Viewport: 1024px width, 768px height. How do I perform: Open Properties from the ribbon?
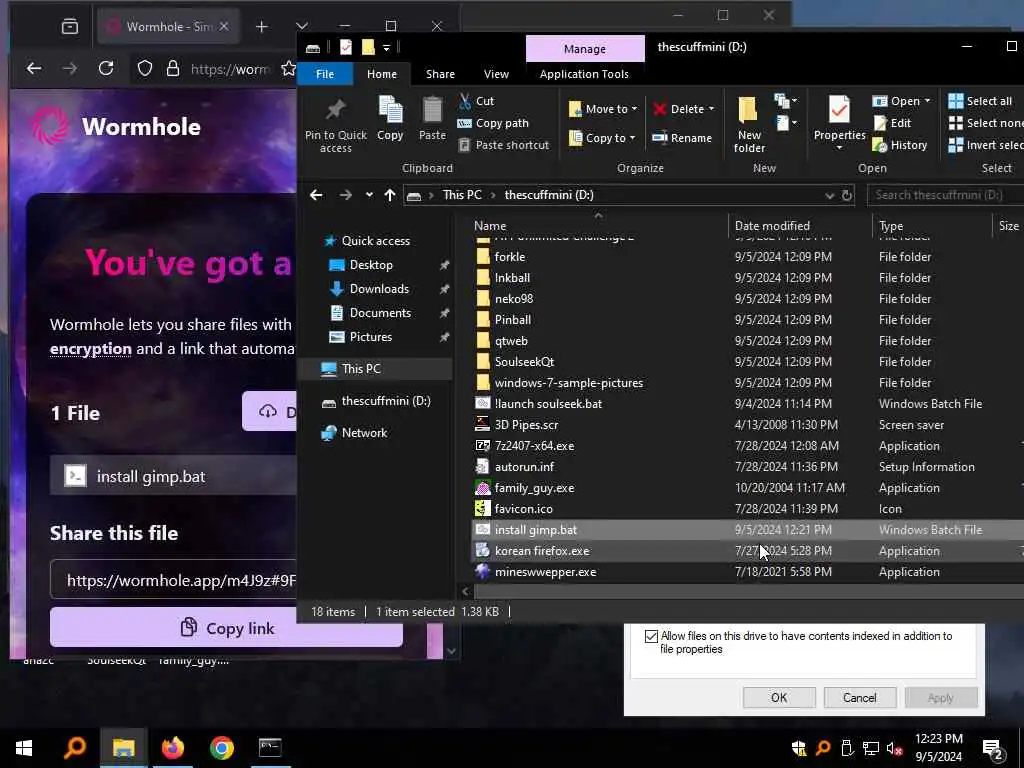839,122
